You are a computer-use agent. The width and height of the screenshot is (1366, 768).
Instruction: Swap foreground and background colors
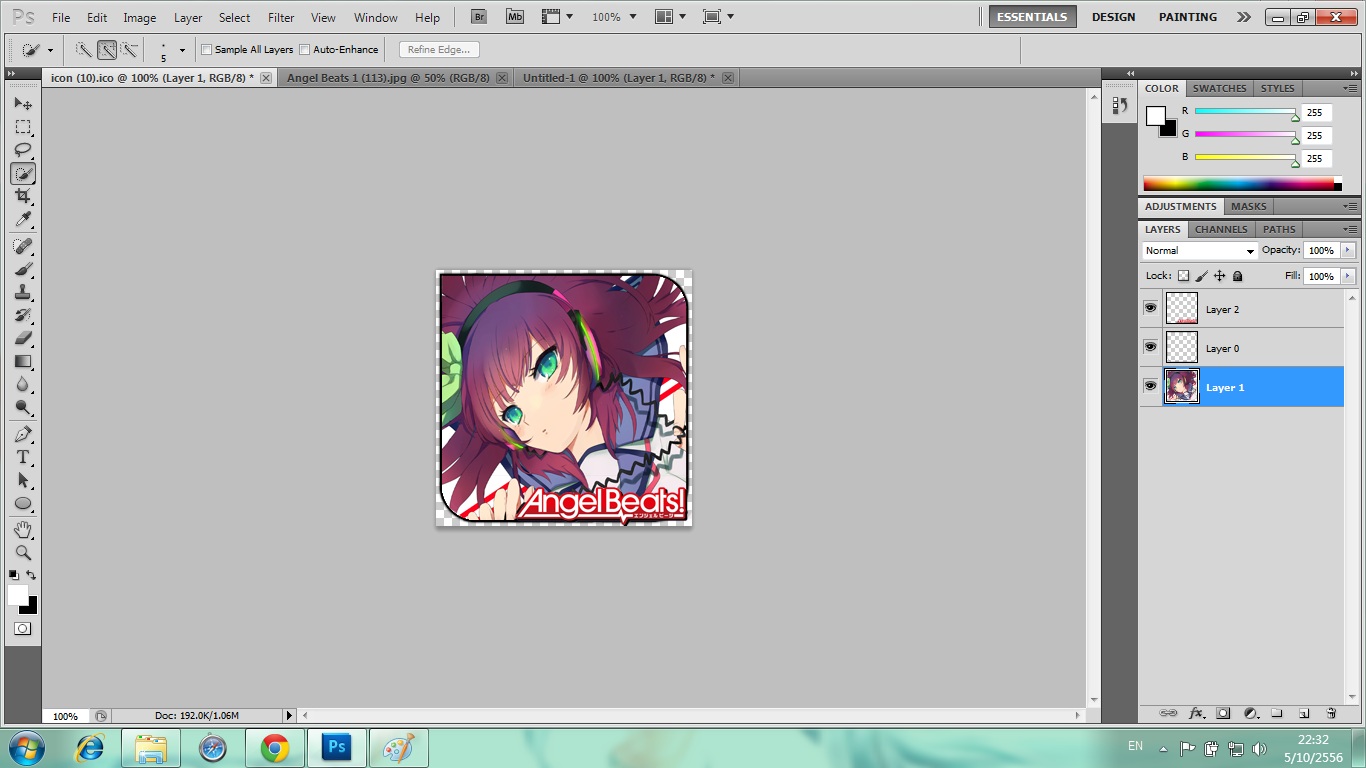click(x=32, y=575)
